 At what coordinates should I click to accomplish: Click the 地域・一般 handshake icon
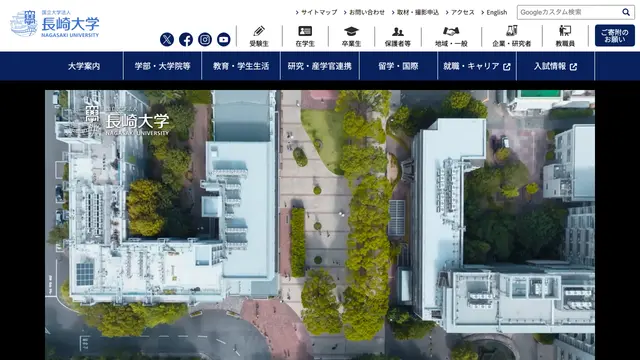pyautogui.click(x=451, y=31)
